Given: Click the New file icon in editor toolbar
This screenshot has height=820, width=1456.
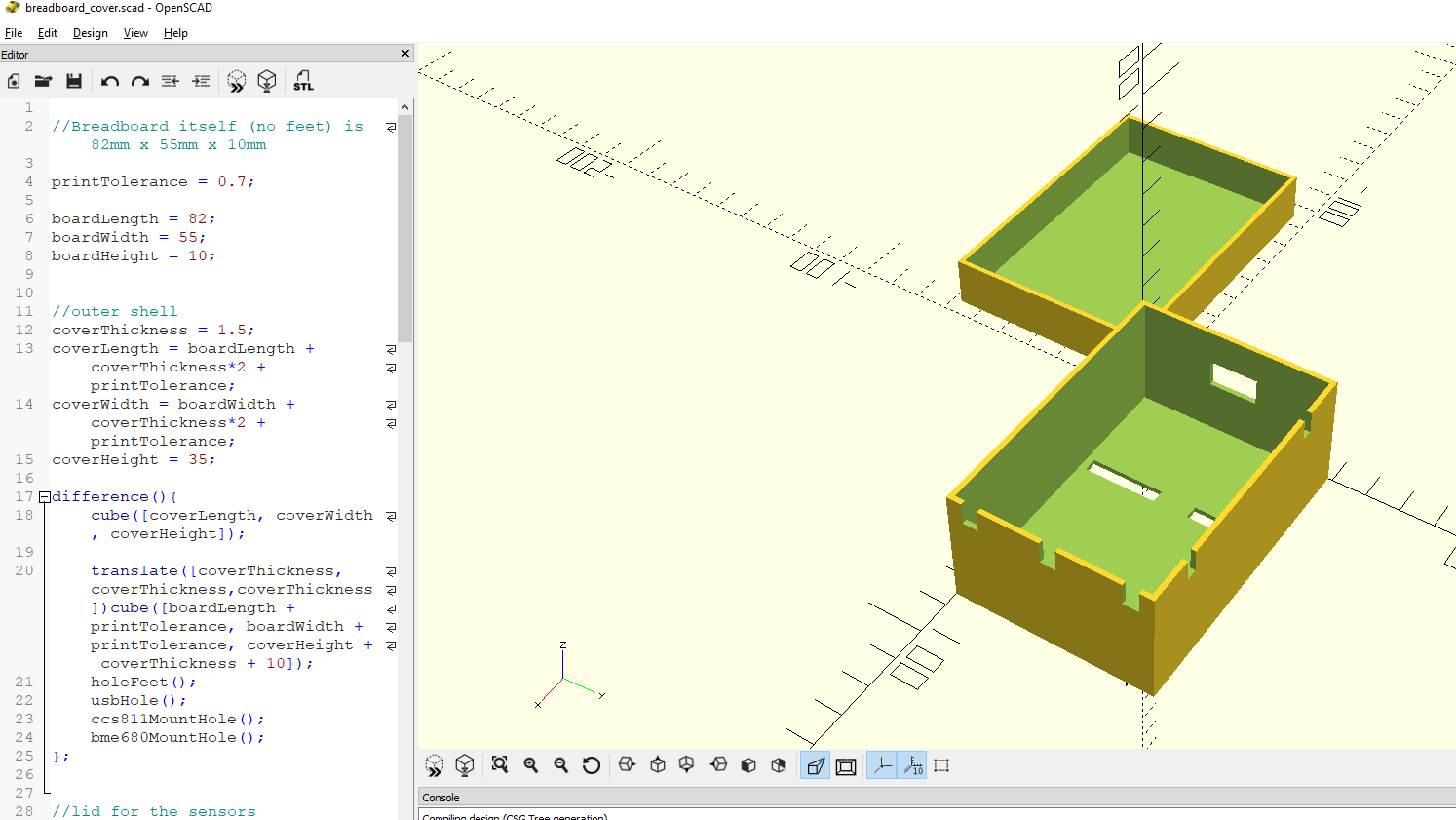Looking at the screenshot, I should 14,81.
